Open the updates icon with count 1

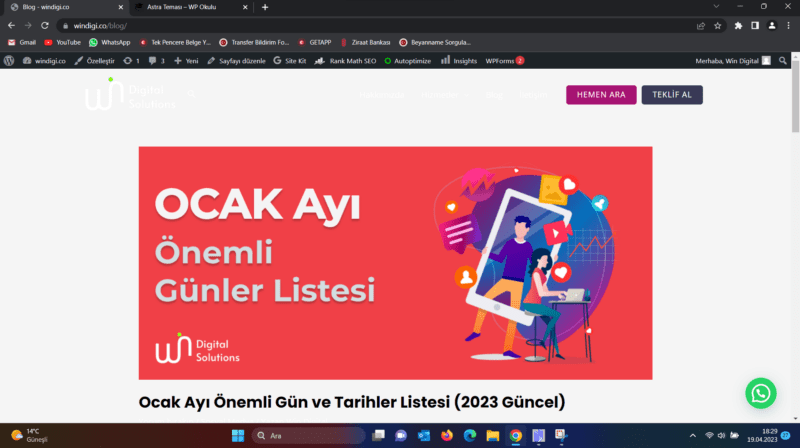[131, 61]
